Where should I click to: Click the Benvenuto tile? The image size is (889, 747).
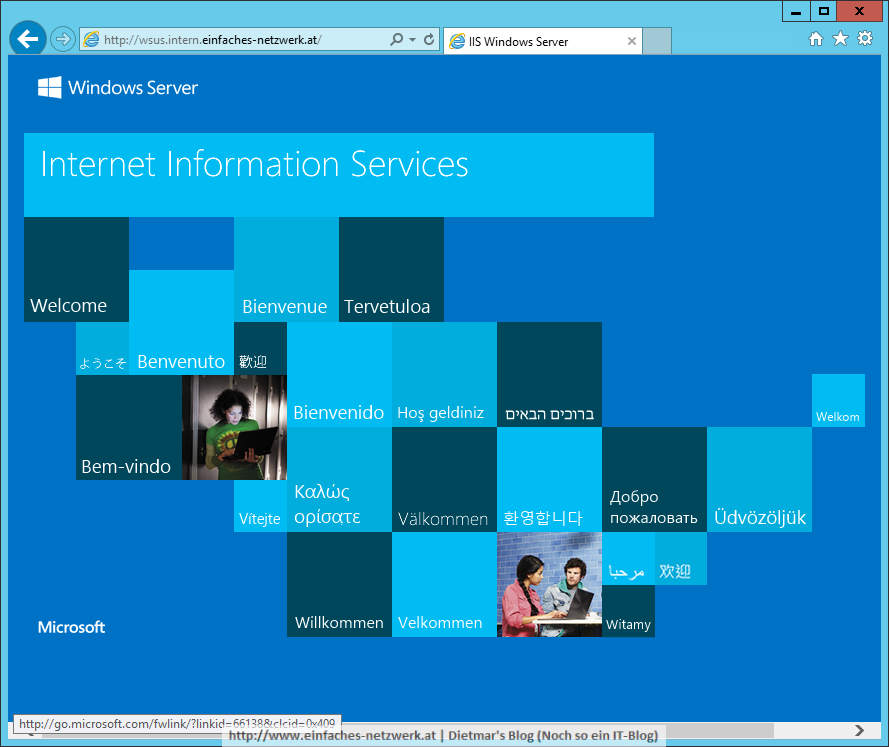pyautogui.click(x=181, y=322)
